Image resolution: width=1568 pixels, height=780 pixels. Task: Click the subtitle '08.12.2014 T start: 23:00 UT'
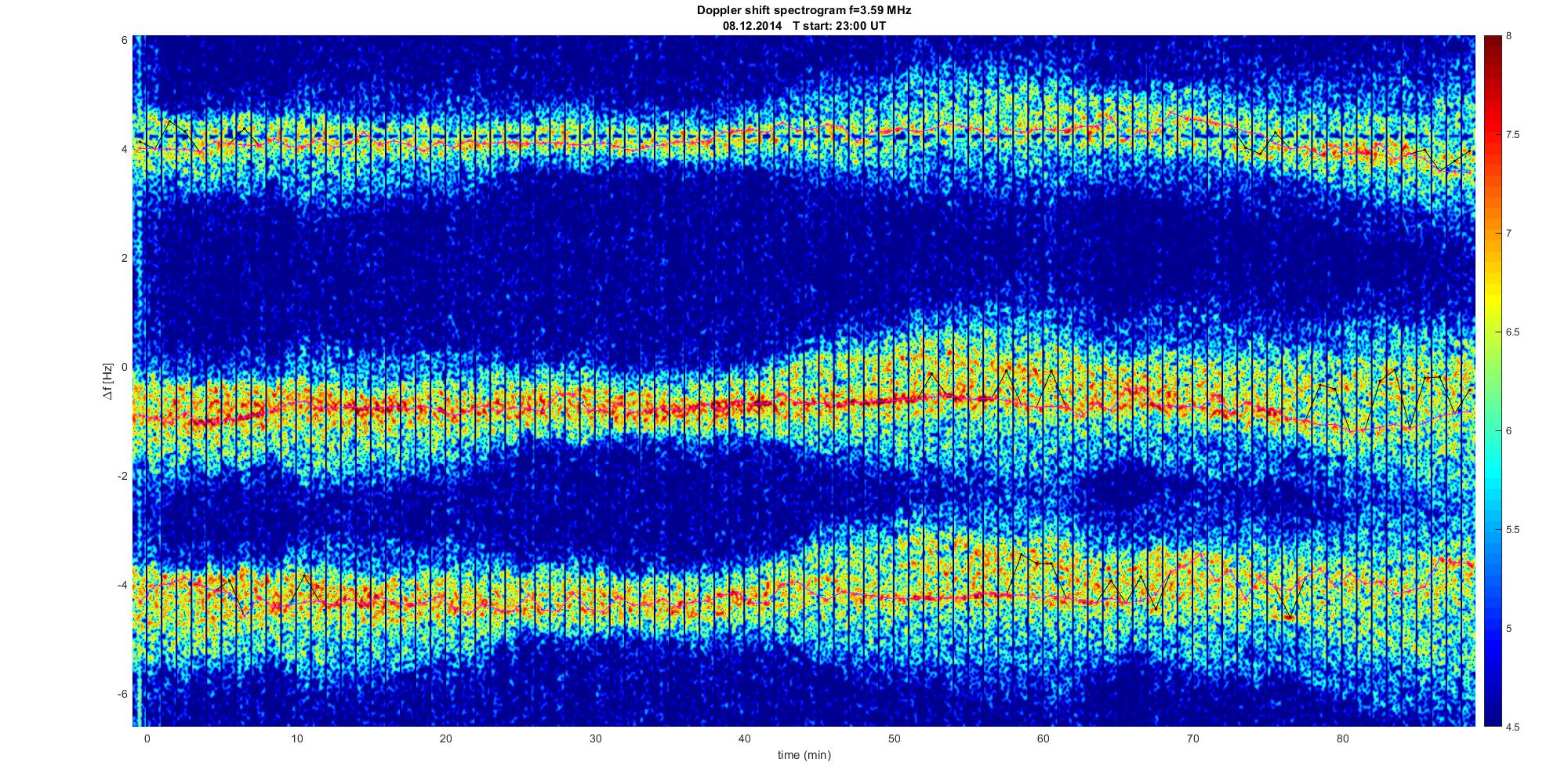point(804,26)
